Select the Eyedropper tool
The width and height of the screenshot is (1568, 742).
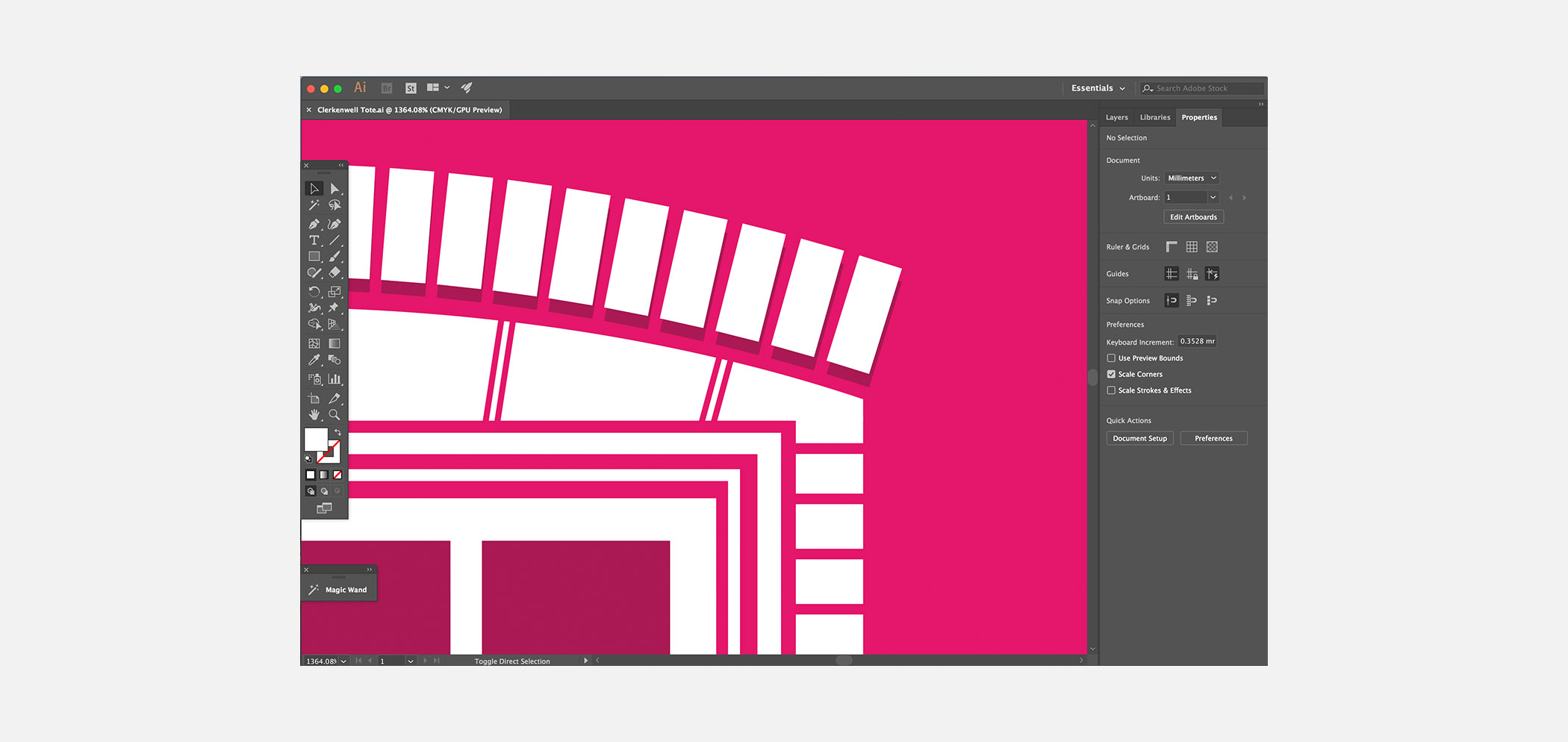[314, 360]
